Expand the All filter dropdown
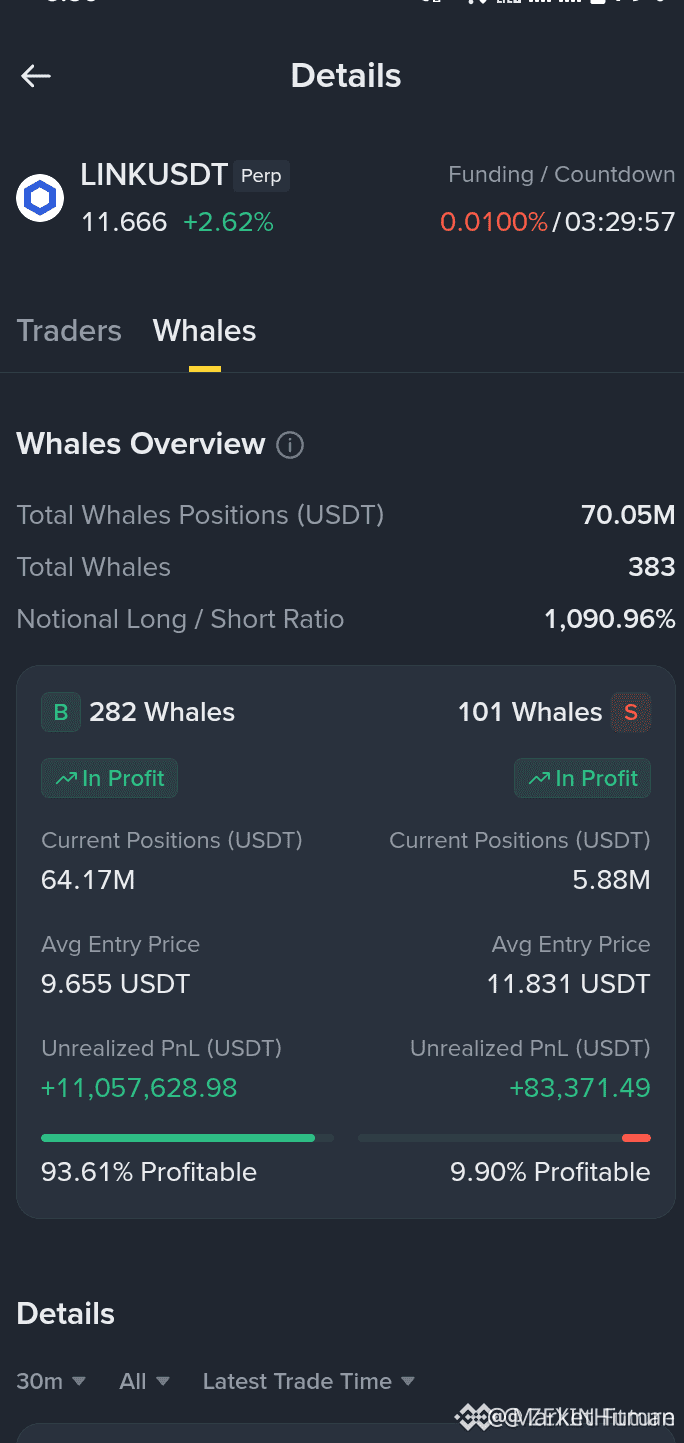Screen dimensions: 684x1443 click(x=144, y=1381)
